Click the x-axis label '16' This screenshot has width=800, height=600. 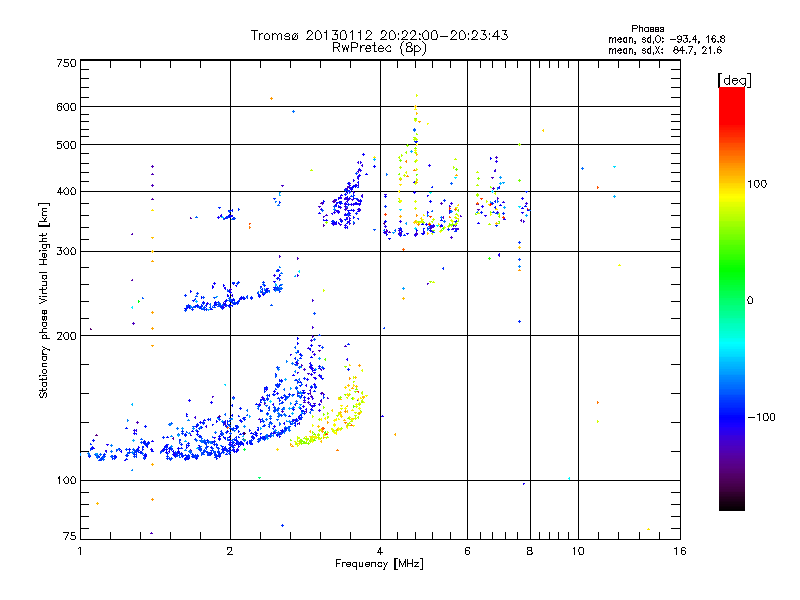[x=680, y=551]
